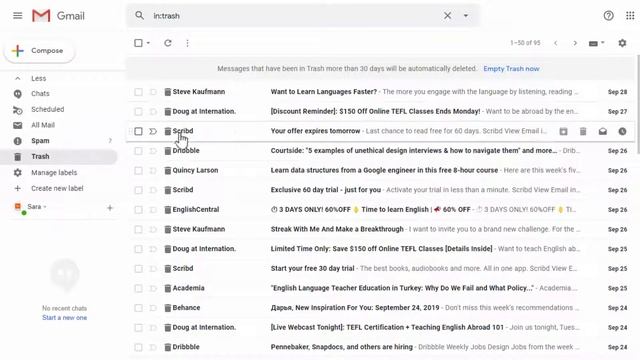This screenshot has width=640, height=360.
Task: Collapse the sidebar with Less
Action: (x=38, y=78)
